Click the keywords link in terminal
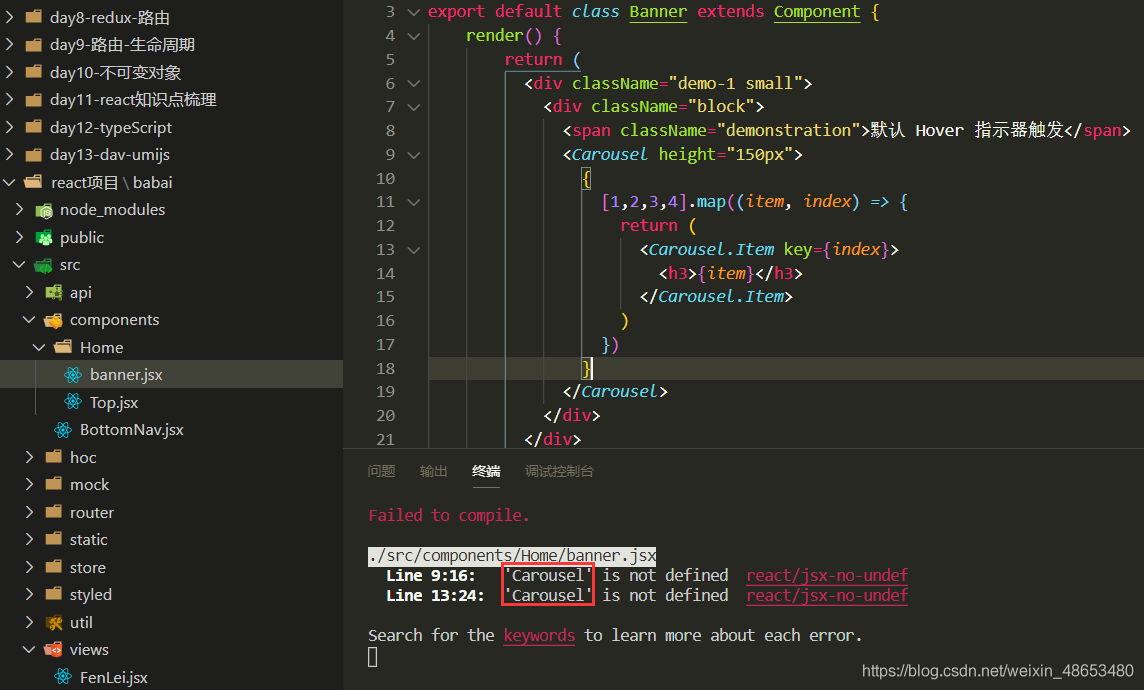 point(539,635)
